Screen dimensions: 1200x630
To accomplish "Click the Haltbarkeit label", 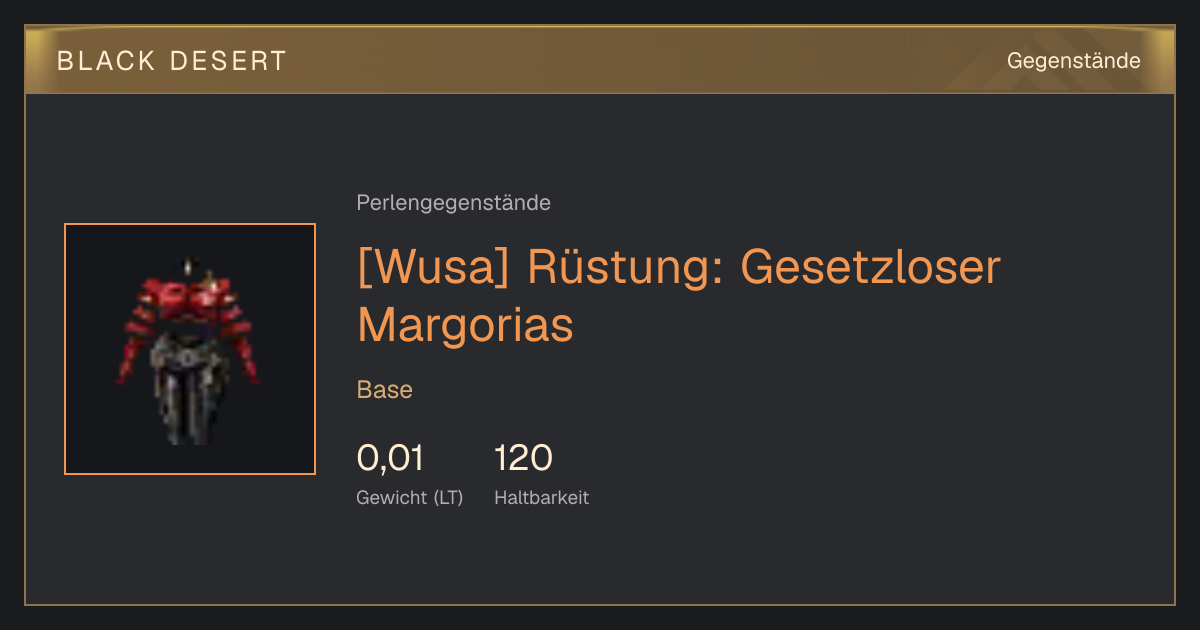I will pyautogui.click(x=541, y=497).
